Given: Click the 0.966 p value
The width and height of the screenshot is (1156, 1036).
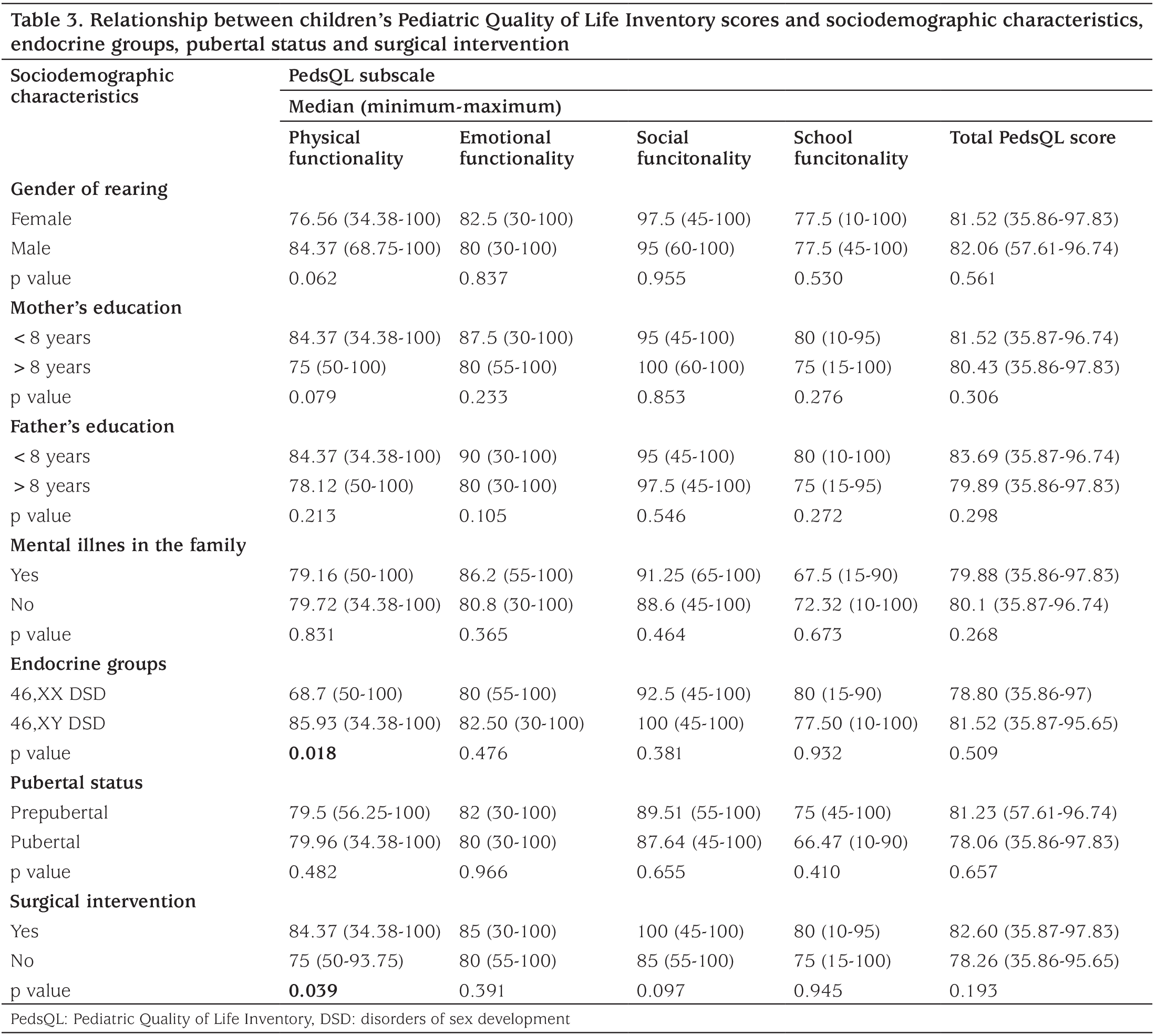Looking at the screenshot, I should pos(483,872).
